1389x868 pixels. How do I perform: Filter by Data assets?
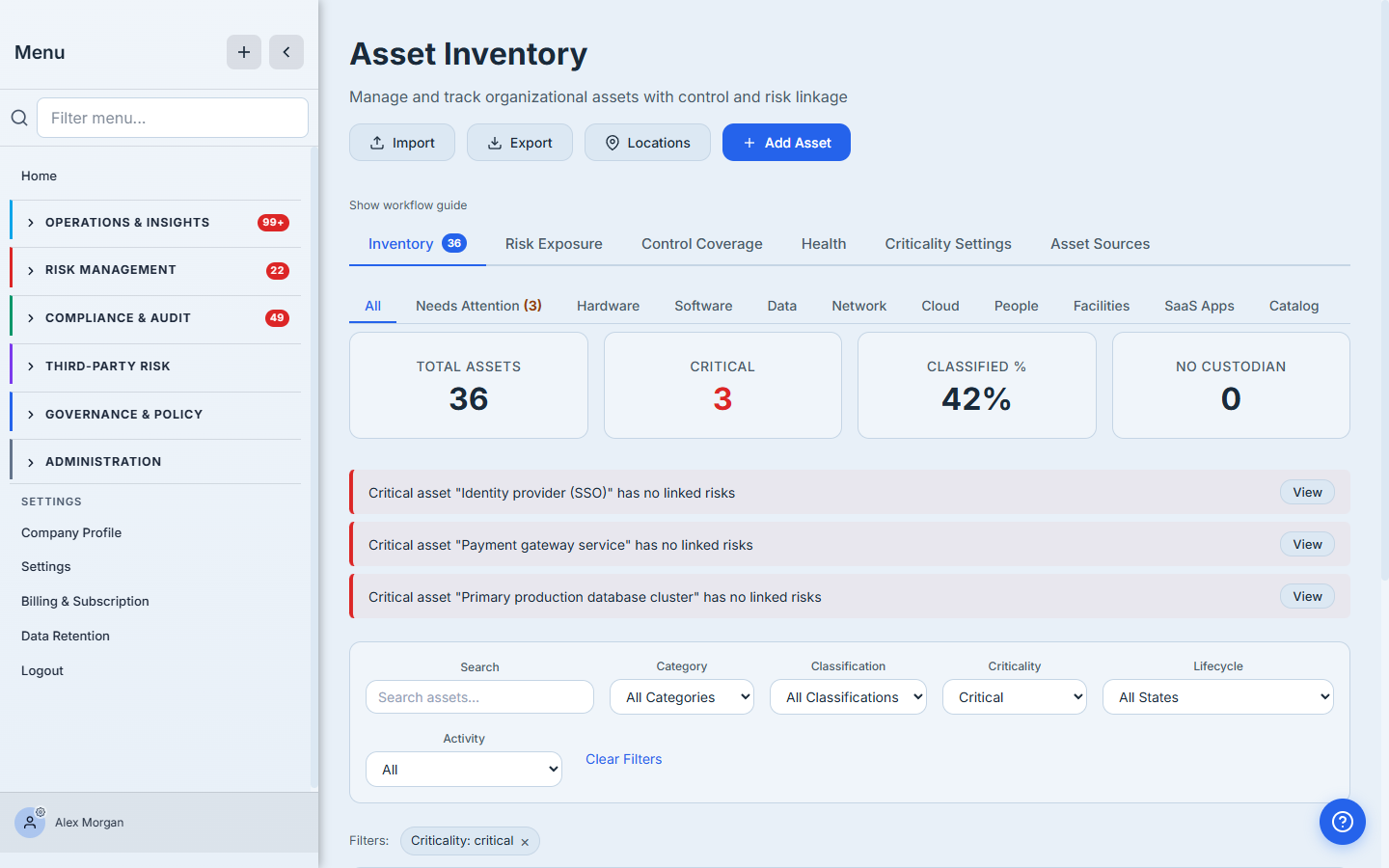[x=782, y=306]
